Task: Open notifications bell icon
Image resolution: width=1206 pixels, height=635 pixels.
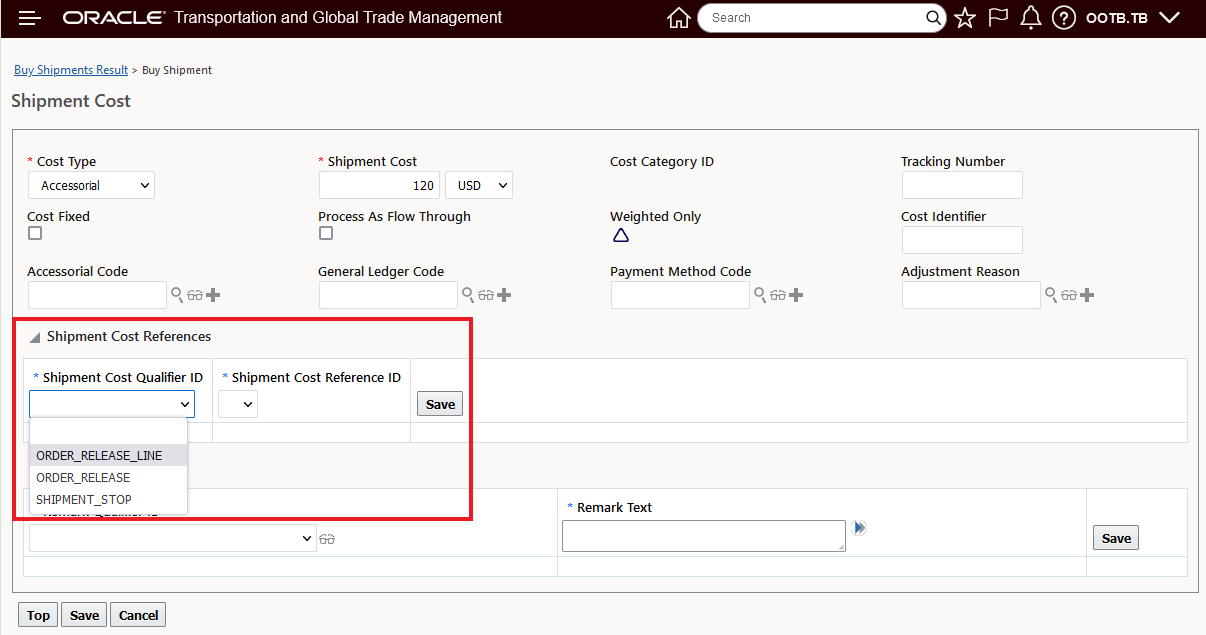Action: pyautogui.click(x=1031, y=18)
